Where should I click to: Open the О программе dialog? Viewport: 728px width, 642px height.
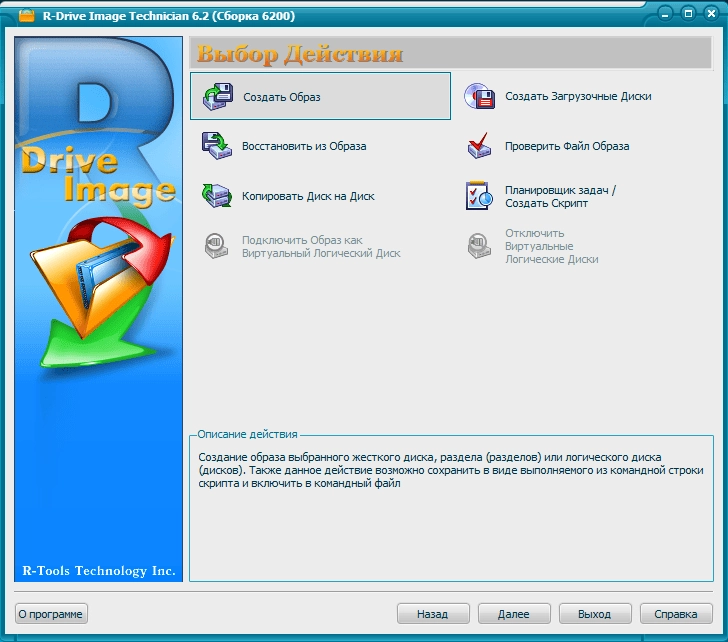51,614
